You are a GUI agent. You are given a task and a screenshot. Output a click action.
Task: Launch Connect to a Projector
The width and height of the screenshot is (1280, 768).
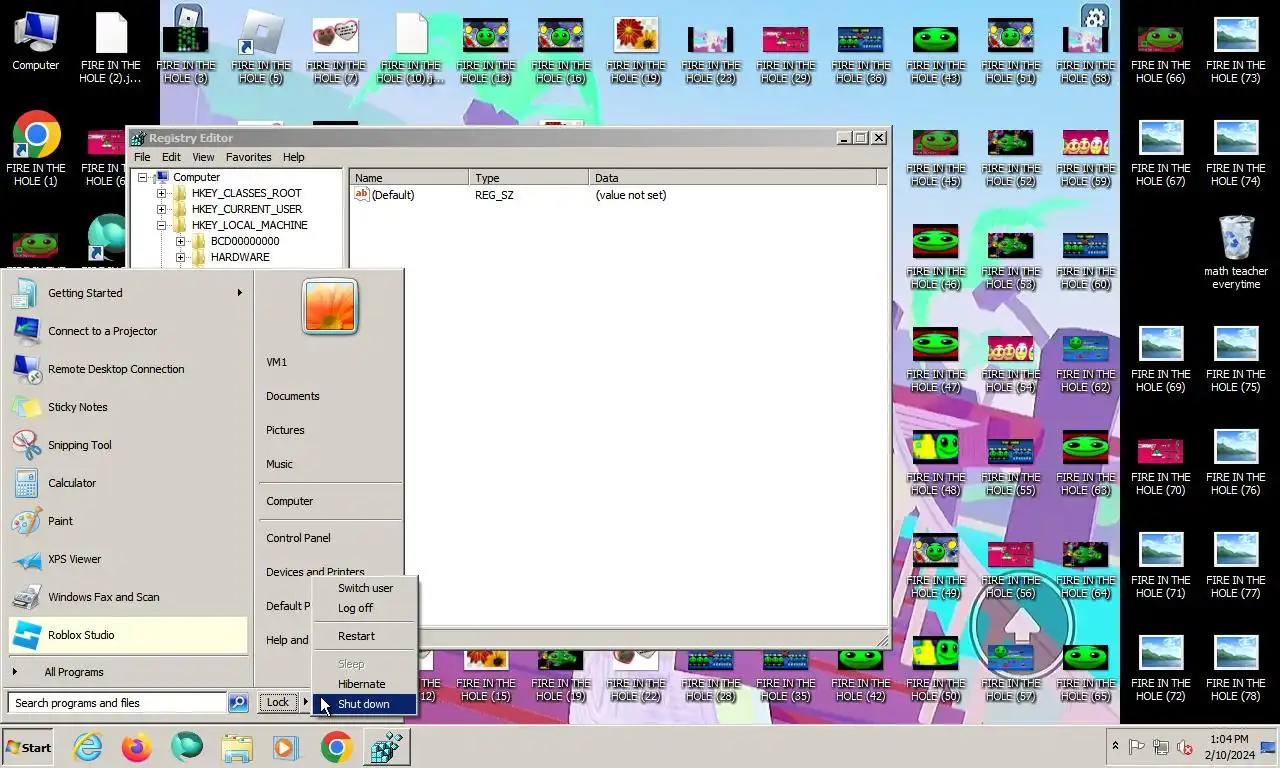[x=127, y=331]
